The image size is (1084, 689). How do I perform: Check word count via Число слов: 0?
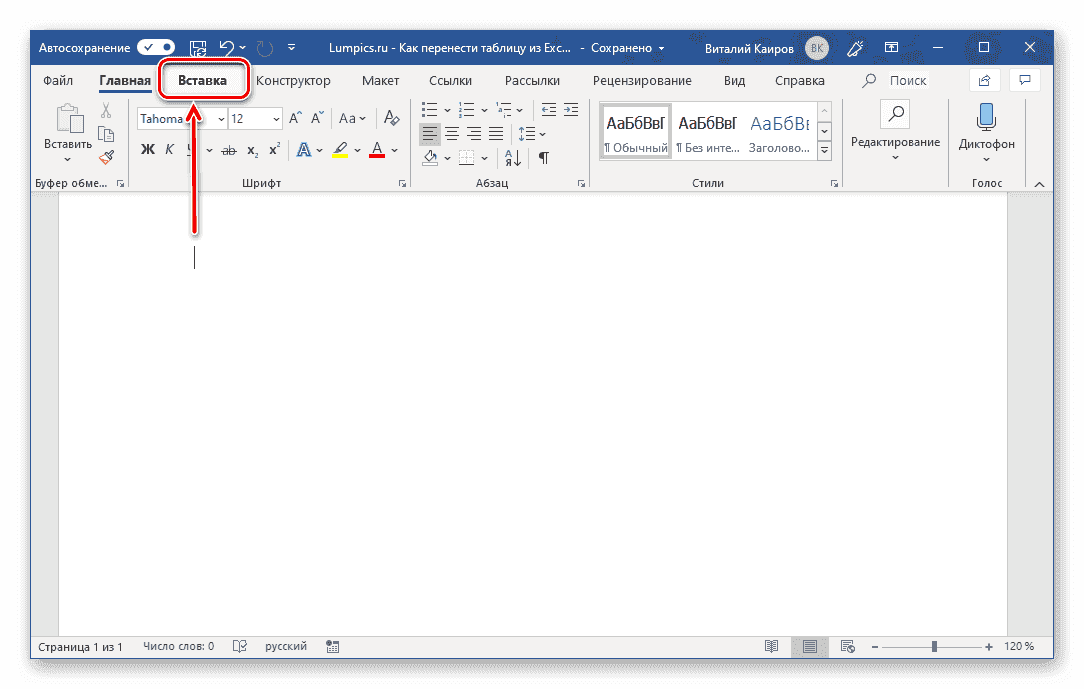(178, 646)
